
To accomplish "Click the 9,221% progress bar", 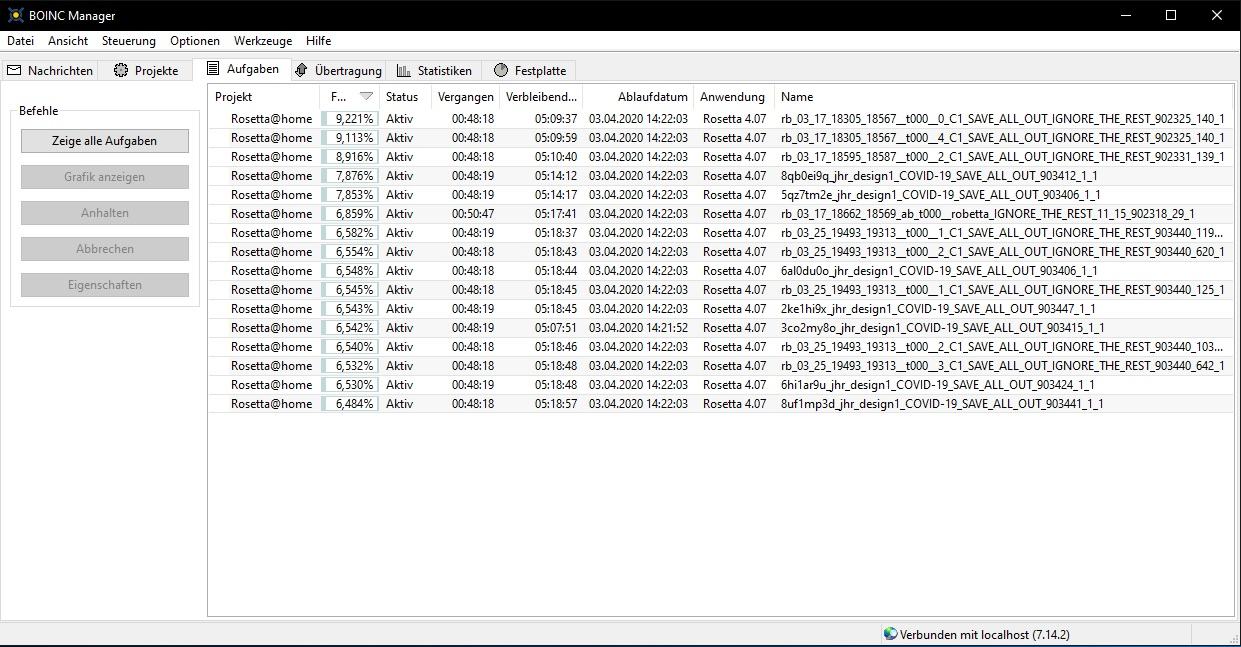I will pyautogui.click(x=349, y=119).
